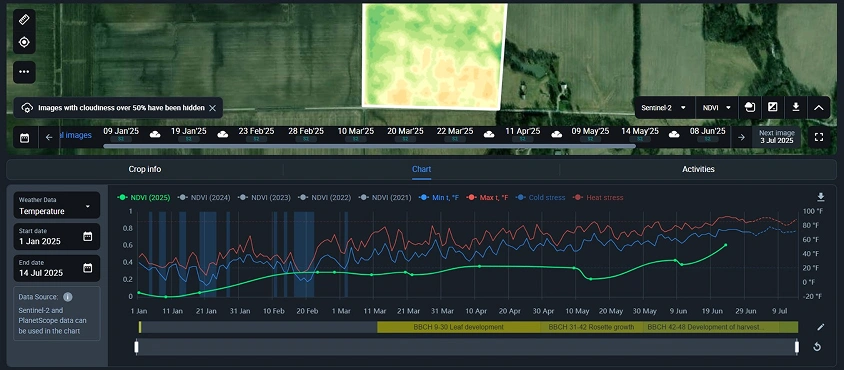Screen dimensions: 844x370
Task: Open the Sentinel-2 satellite source dropdown
Action: [664, 108]
